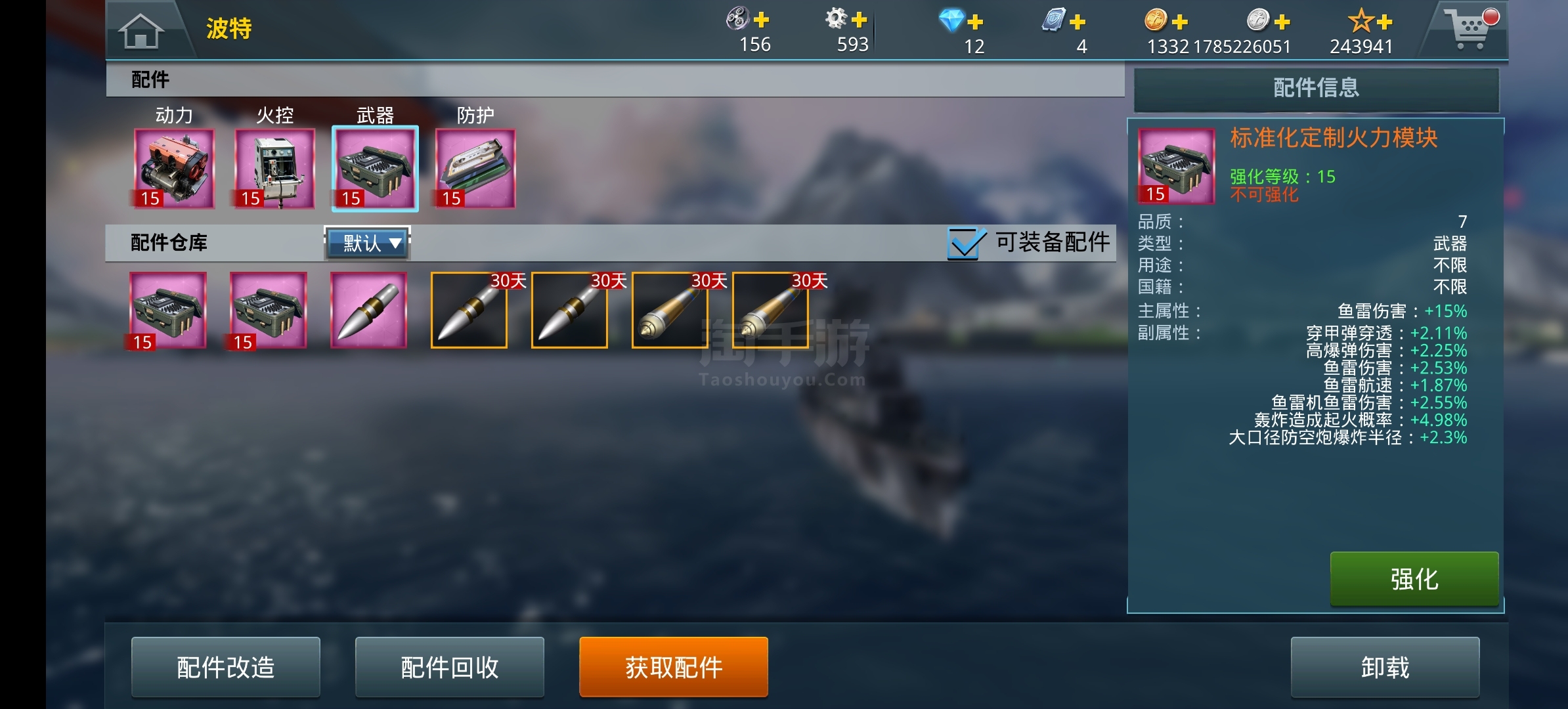This screenshot has width=1568, height=709.
Task: Select the last 30天 gold shell item
Action: [x=770, y=310]
